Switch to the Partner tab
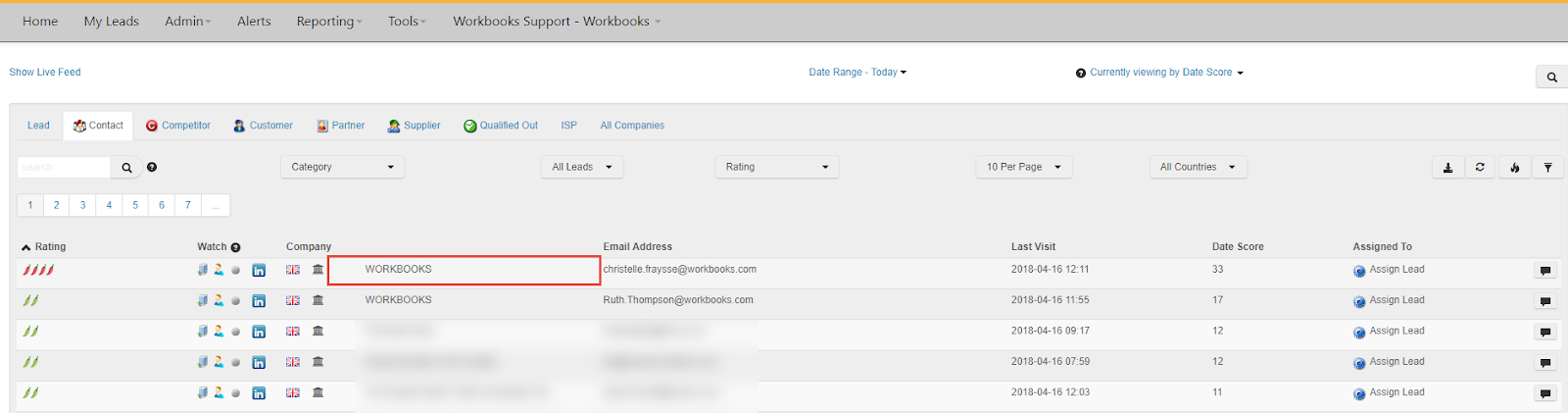This screenshot has width=1568, height=413. point(341,126)
